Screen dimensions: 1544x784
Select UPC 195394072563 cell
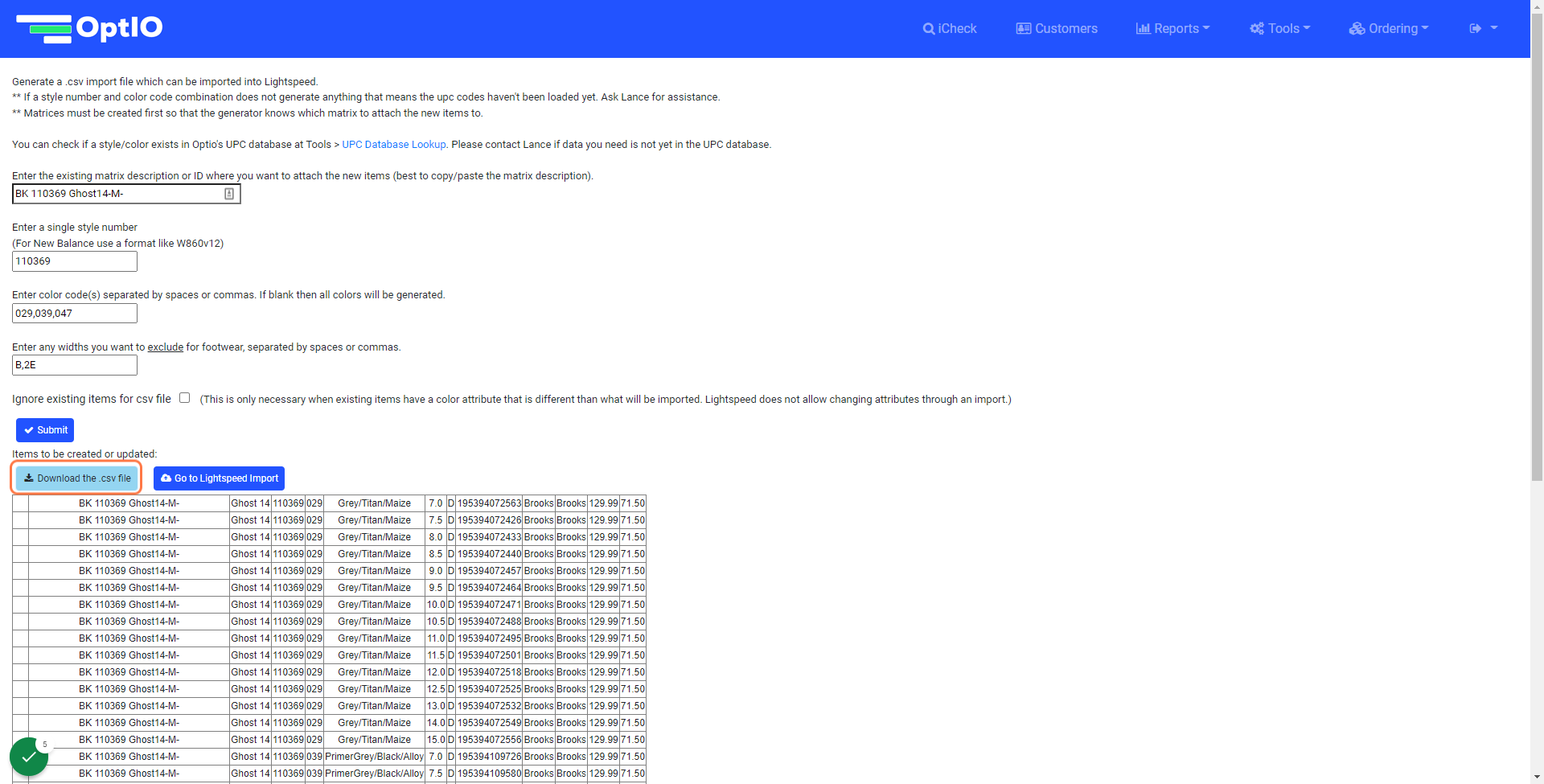489,503
